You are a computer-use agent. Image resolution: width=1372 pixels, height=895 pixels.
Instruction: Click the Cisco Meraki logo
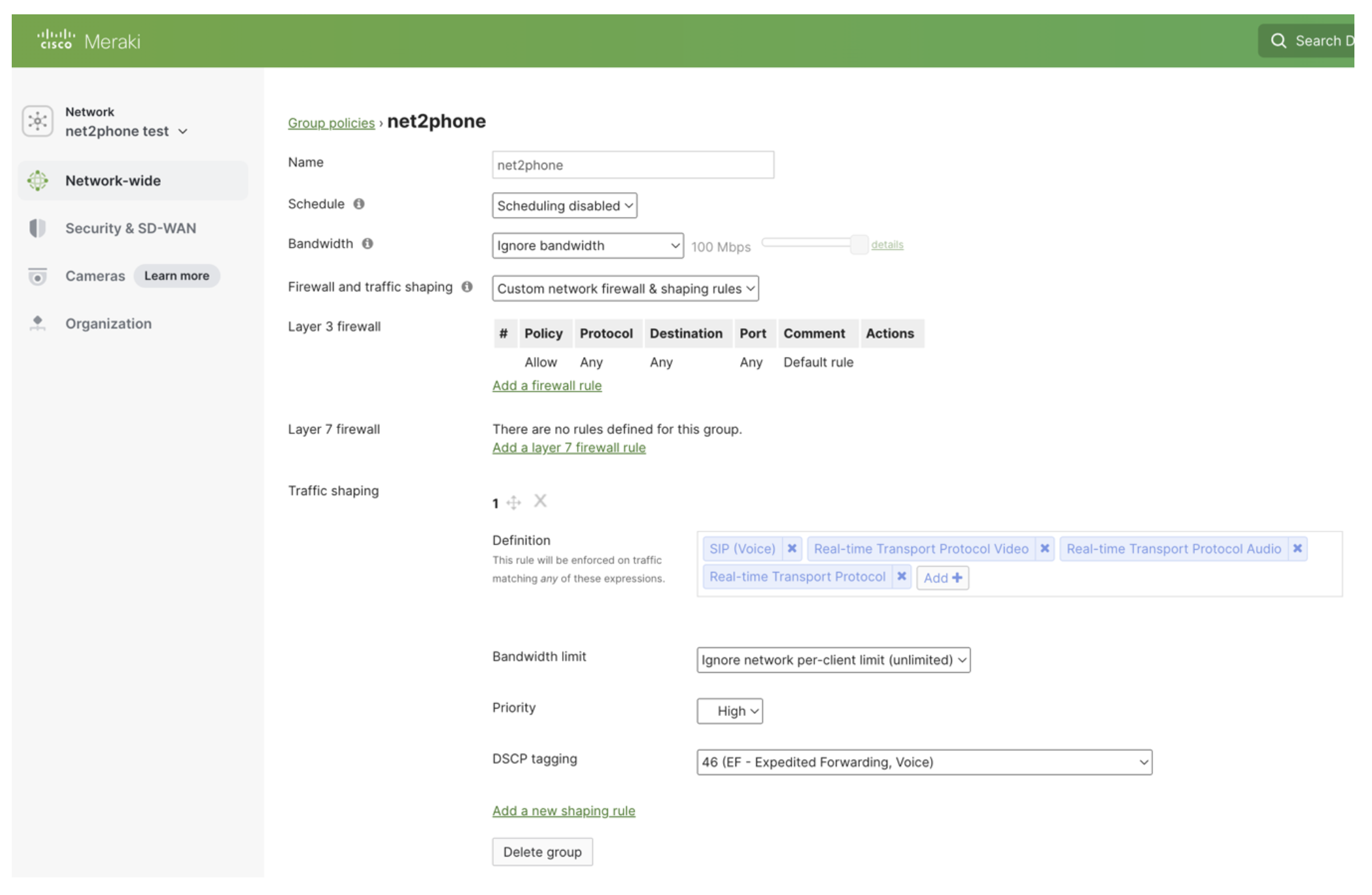(89, 40)
